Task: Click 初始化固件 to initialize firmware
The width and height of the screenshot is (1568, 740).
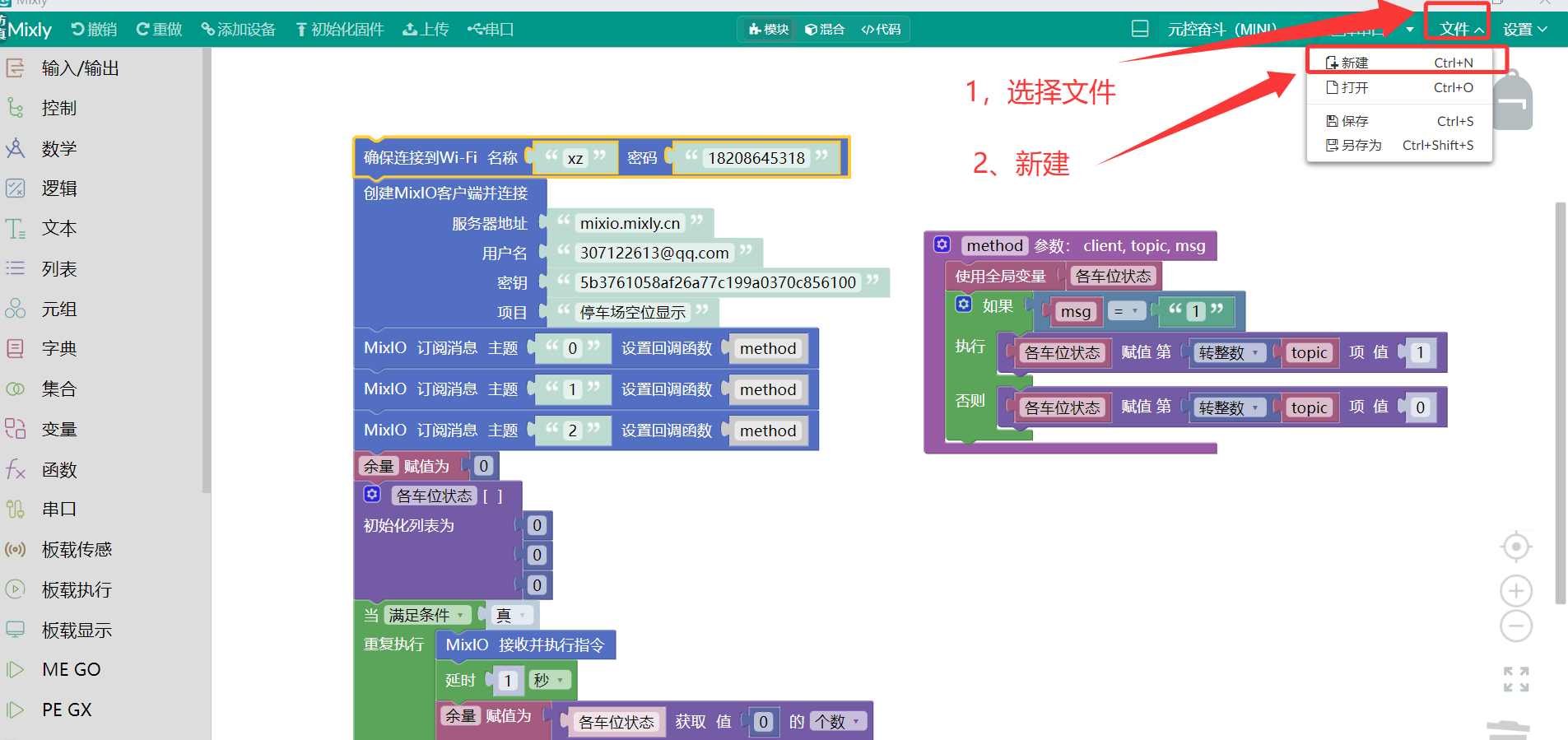Action: [340, 30]
